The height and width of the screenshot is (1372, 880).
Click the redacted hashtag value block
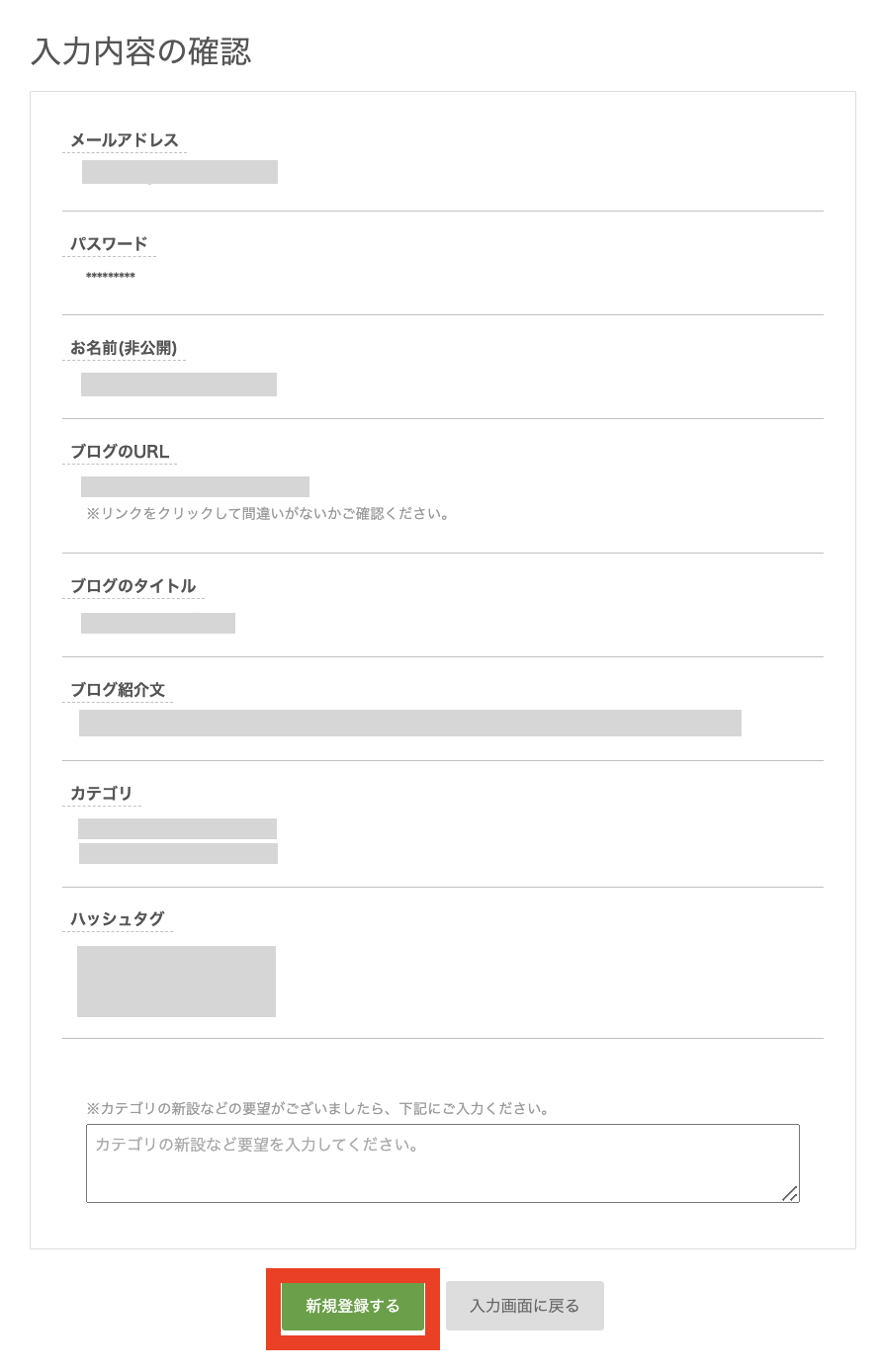(176, 982)
